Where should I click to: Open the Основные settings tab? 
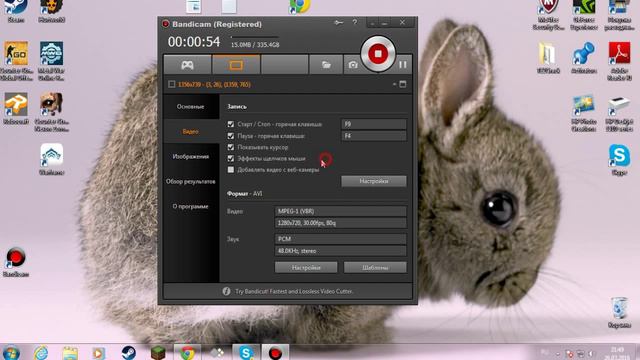(x=191, y=107)
